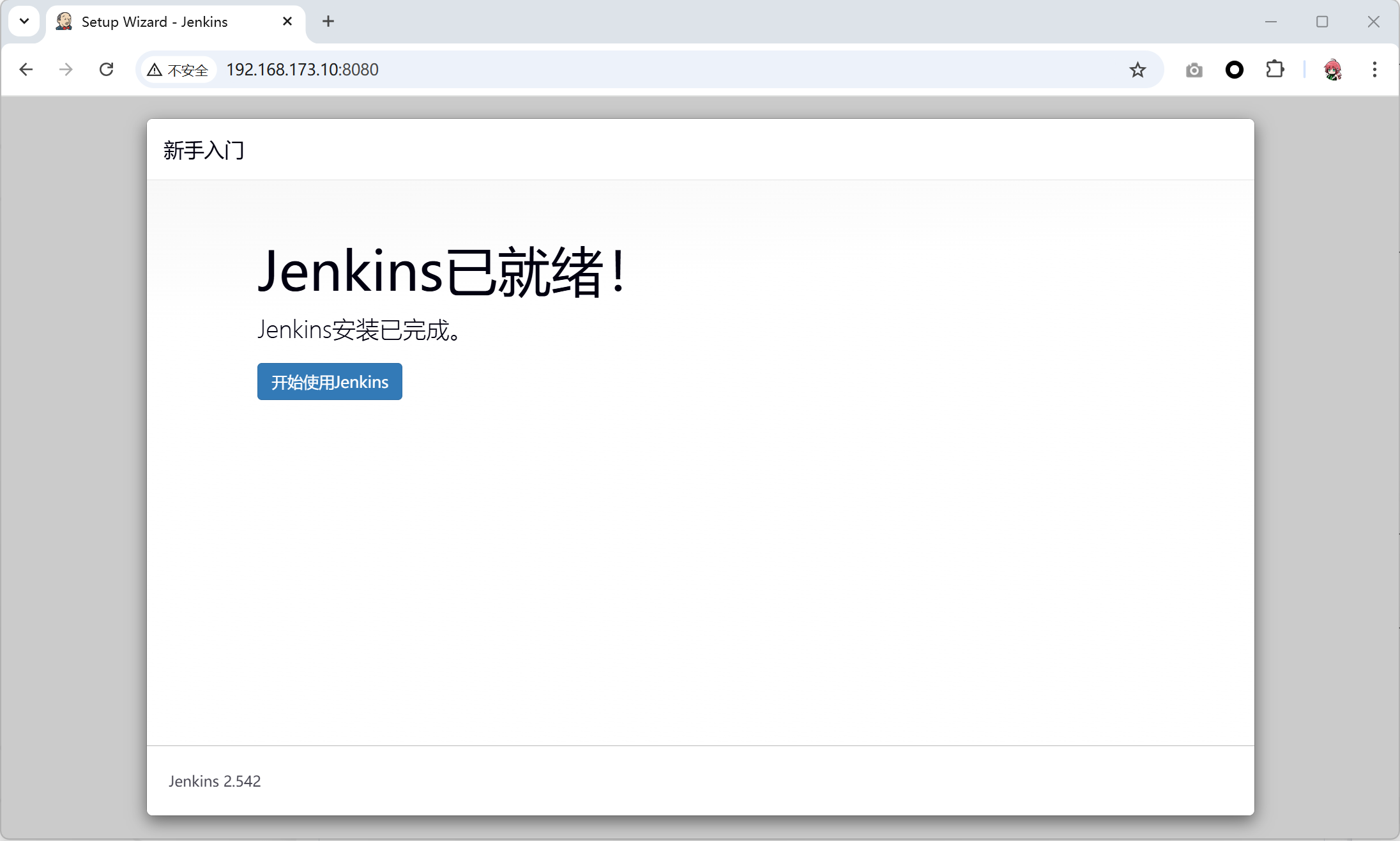Image resolution: width=1400 pixels, height=841 pixels.
Task: Click the 新手入门 header title
Action: point(204,150)
